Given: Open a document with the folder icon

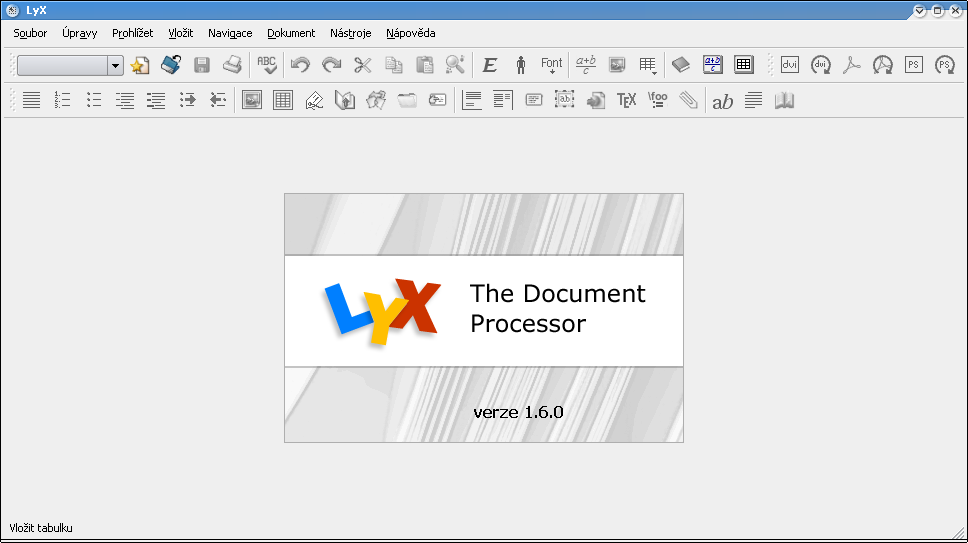Looking at the screenshot, I should tap(171, 65).
